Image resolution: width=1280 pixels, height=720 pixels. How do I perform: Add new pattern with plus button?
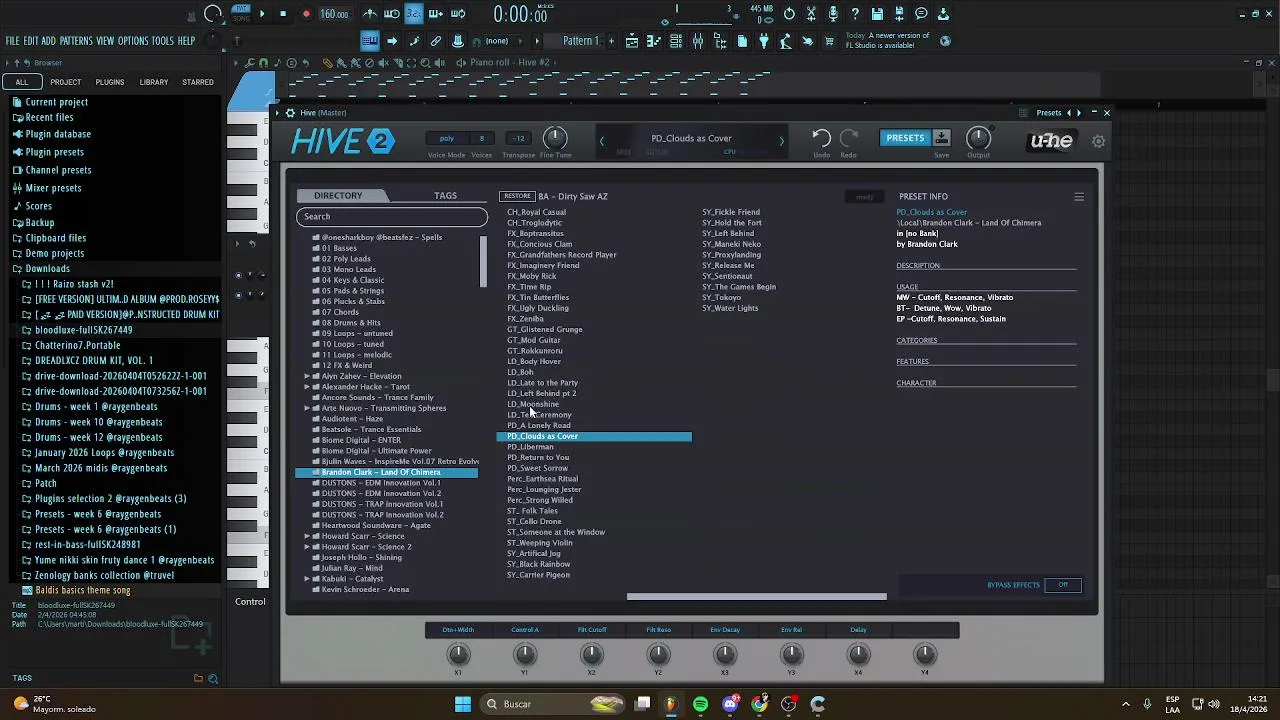(x=610, y=41)
